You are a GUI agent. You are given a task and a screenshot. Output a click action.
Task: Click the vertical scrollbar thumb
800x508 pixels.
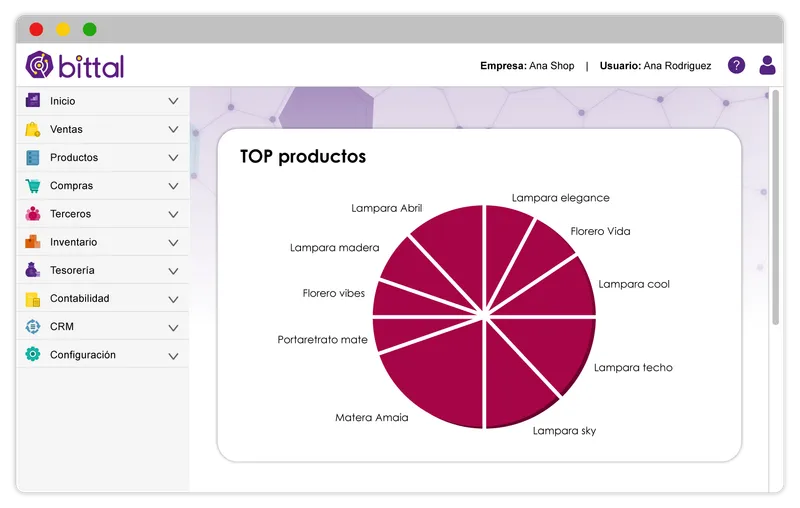[776, 207]
